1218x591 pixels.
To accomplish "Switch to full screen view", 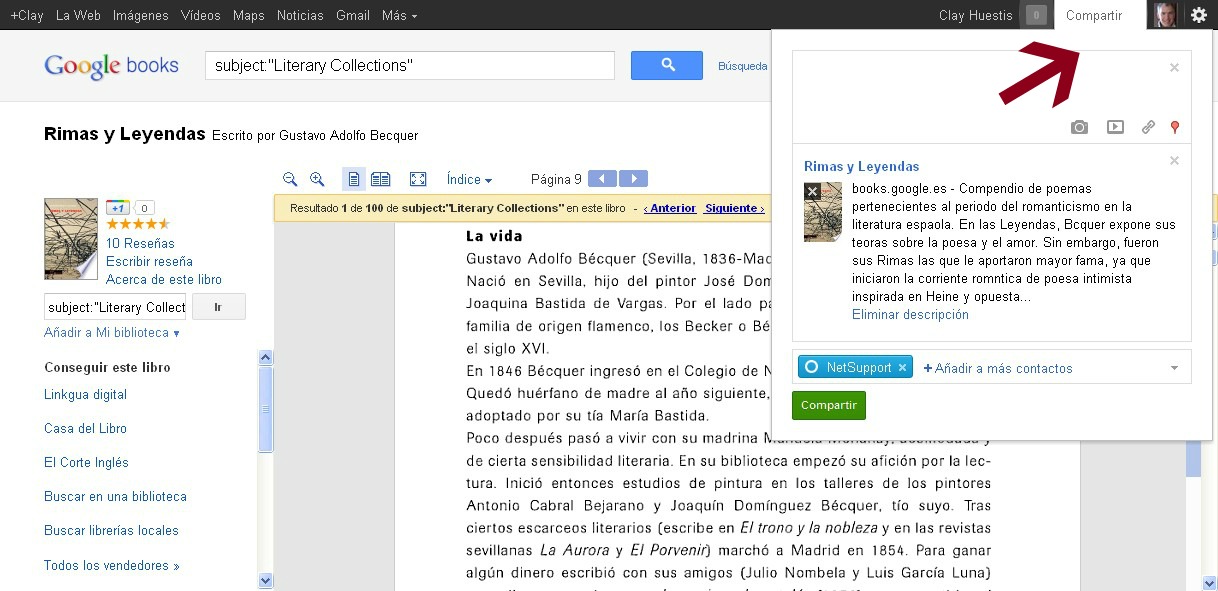I will 418,179.
